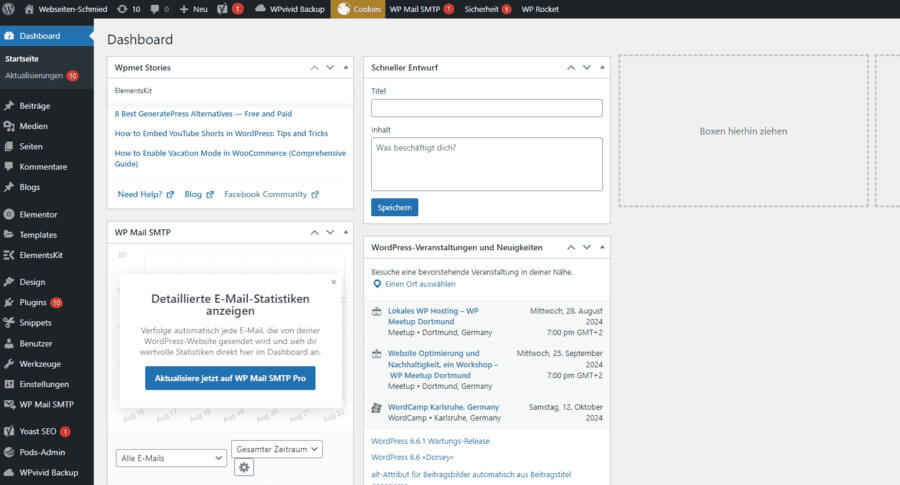Open Aktualisierungen submenu with 10 updates

(x=41, y=76)
